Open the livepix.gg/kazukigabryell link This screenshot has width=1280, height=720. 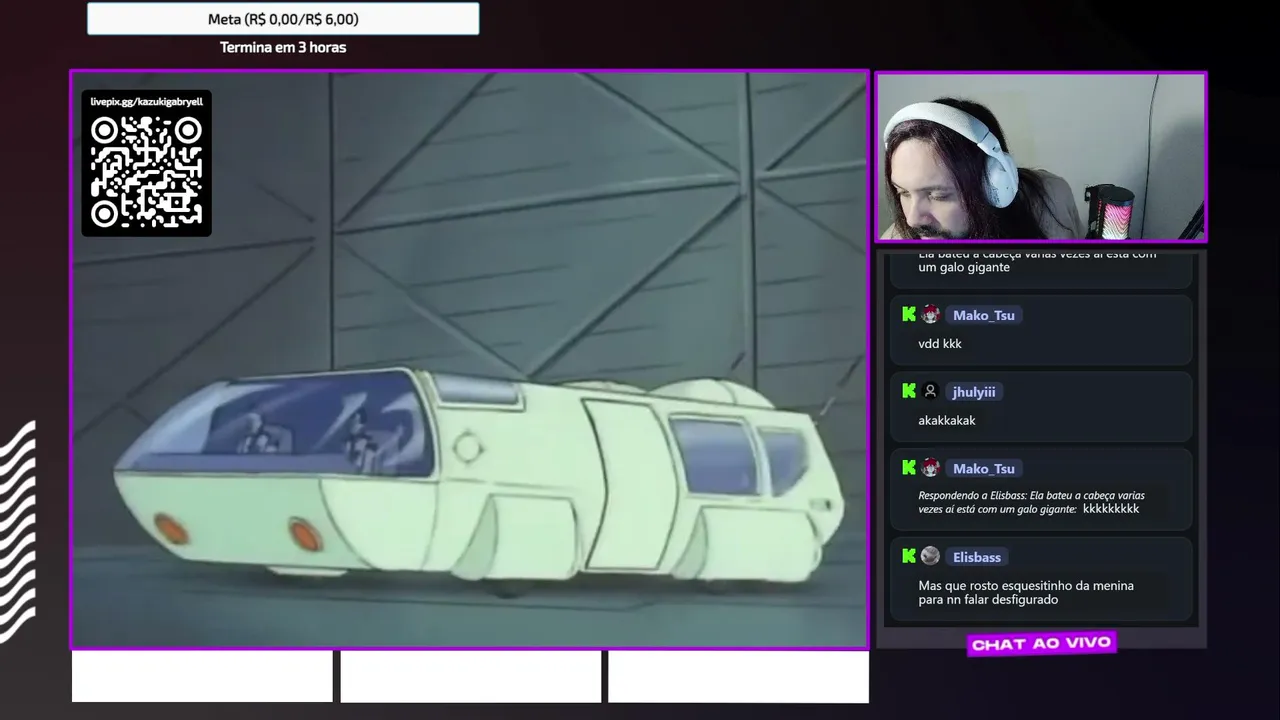point(146,102)
